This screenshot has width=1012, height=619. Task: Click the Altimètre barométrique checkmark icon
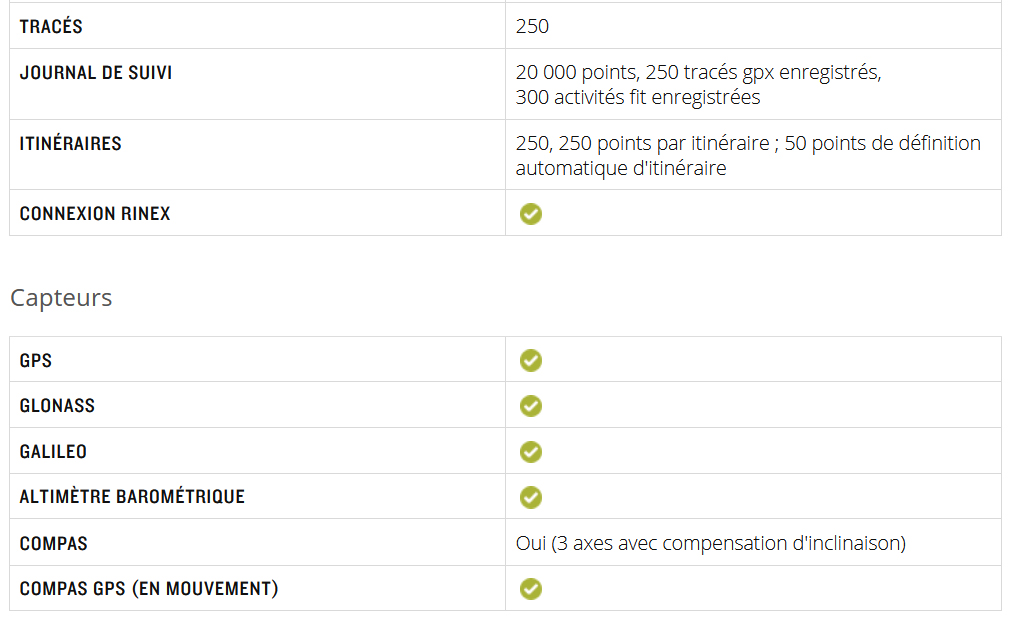pyautogui.click(x=531, y=498)
